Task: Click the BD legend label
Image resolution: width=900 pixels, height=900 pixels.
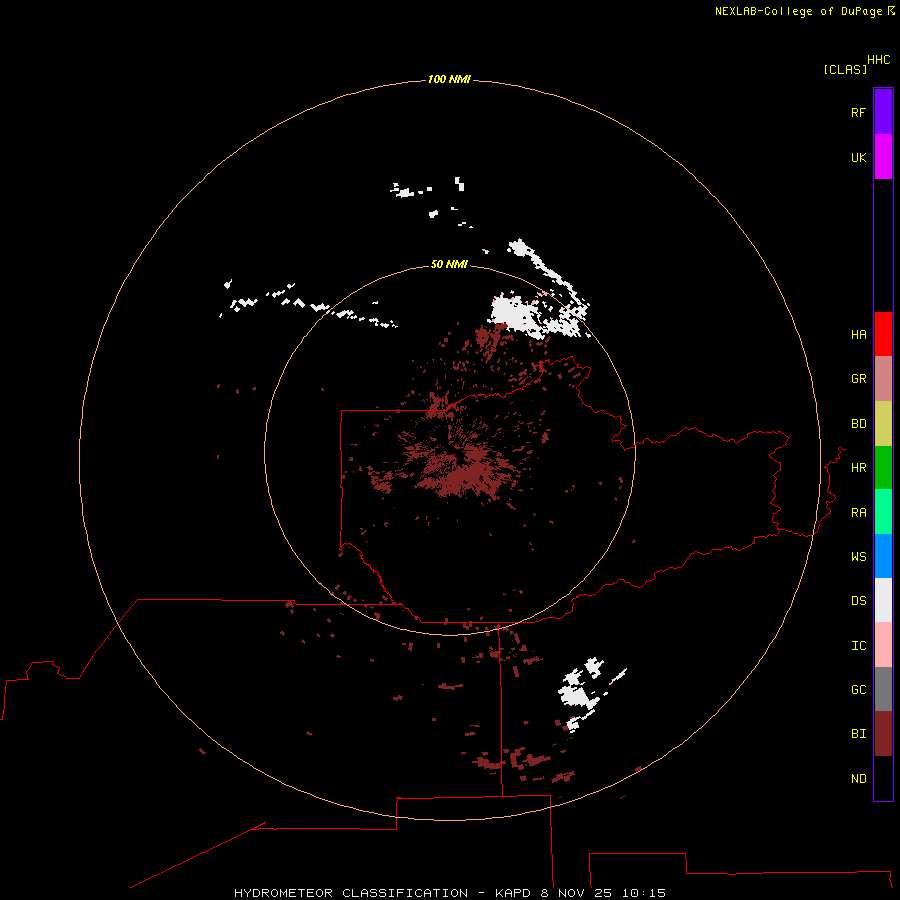Action: click(x=859, y=424)
